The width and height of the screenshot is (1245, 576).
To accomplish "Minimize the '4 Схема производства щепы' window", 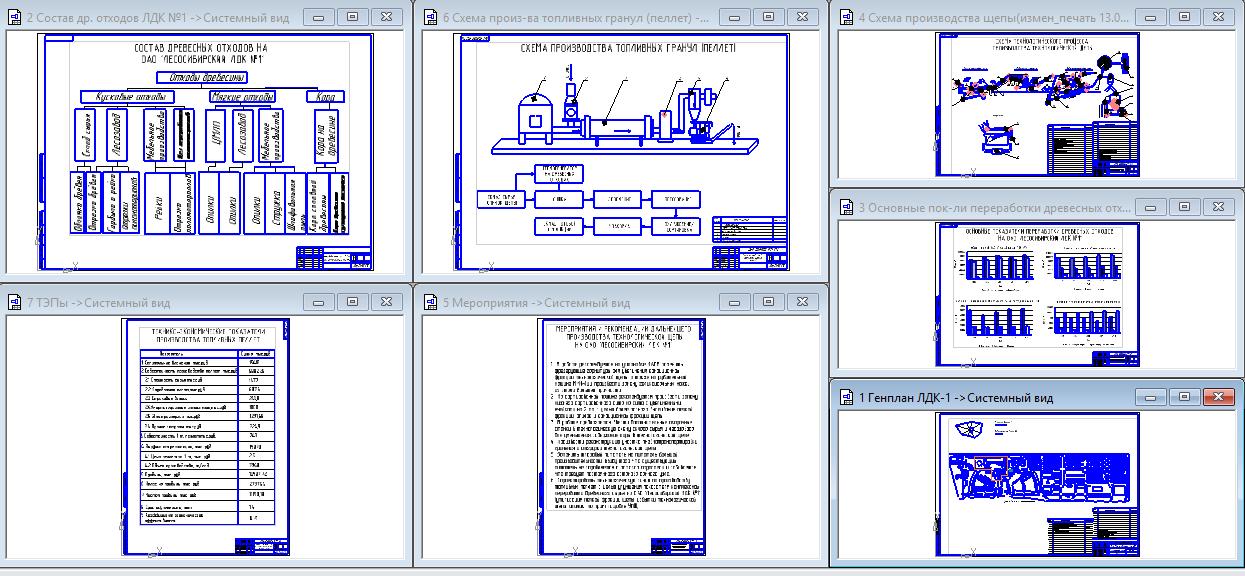I will pos(1150,17).
